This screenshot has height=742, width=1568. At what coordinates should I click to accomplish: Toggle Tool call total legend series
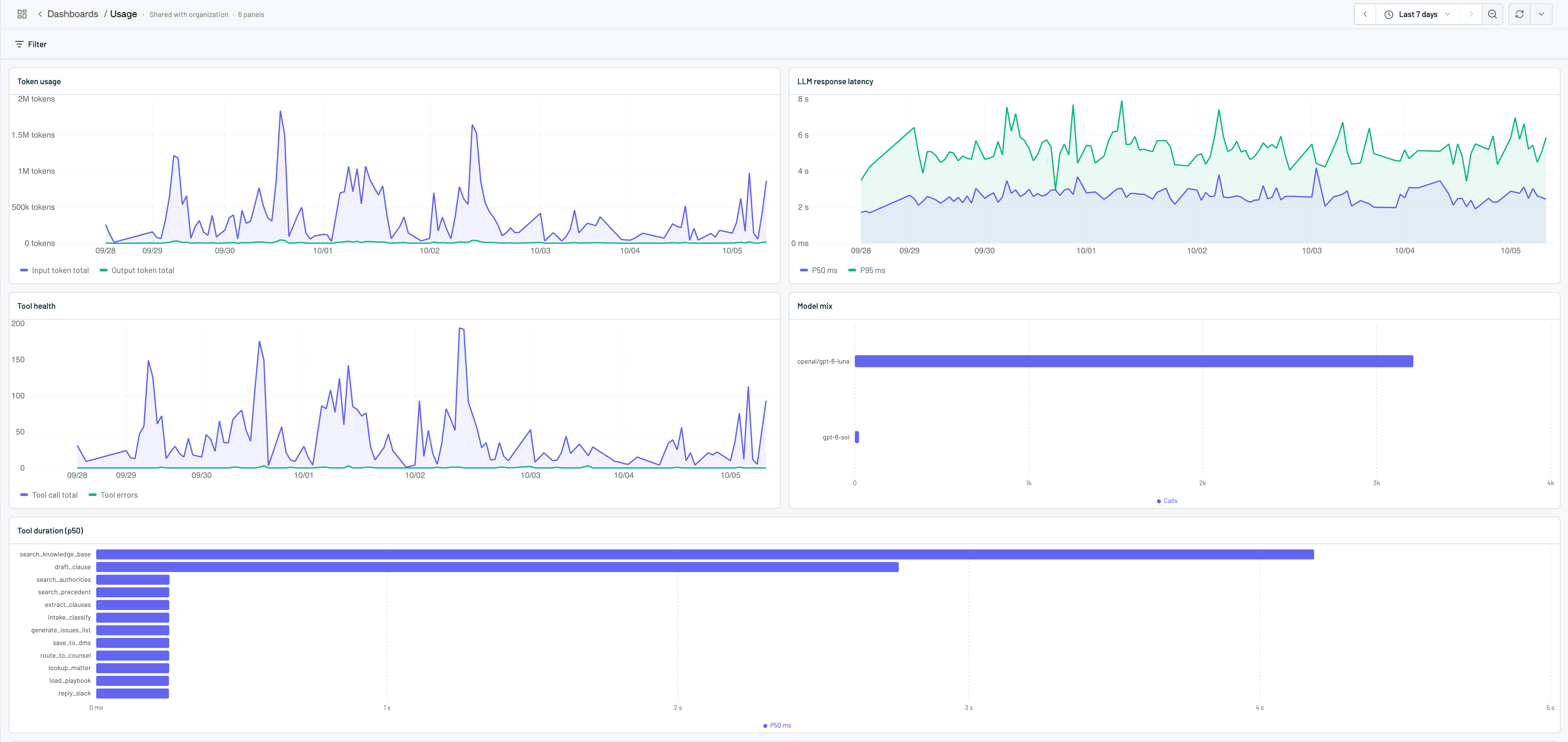tap(49, 495)
